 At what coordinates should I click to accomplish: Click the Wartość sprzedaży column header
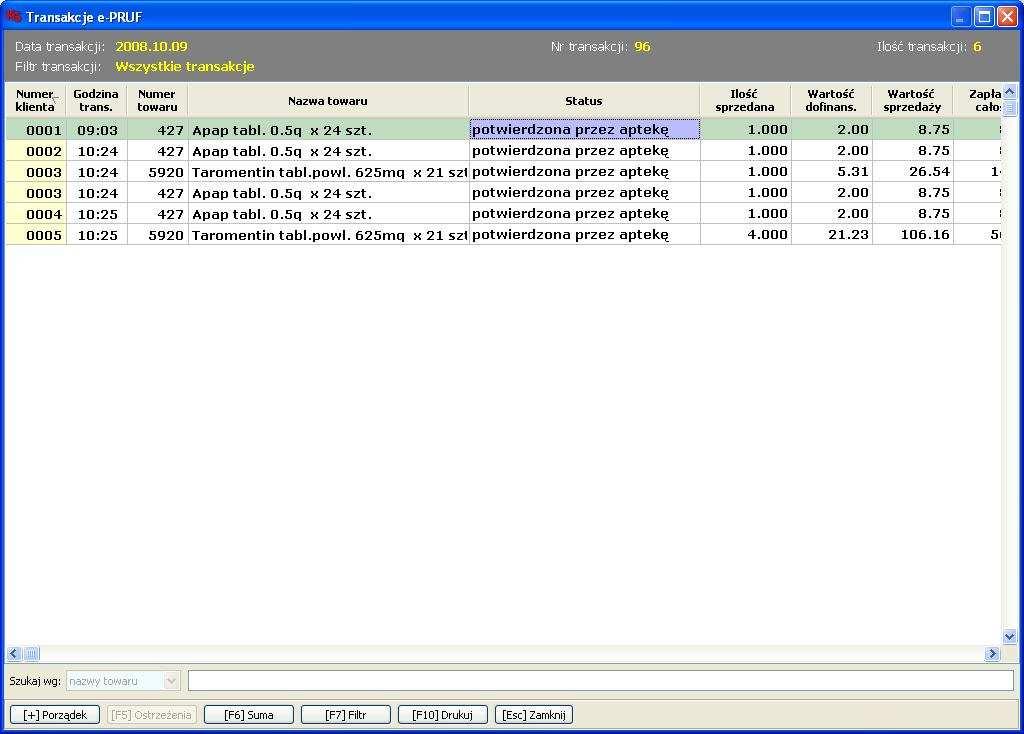tap(912, 101)
